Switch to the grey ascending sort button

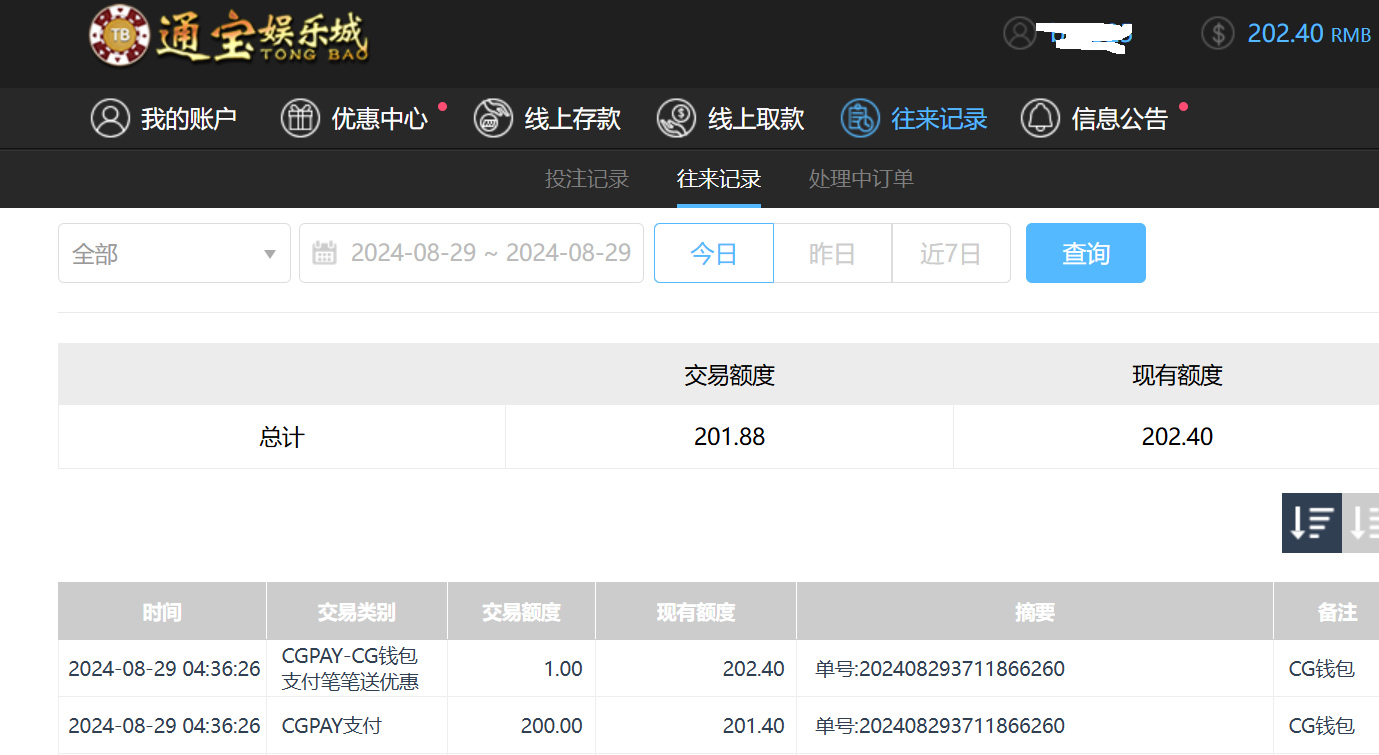tap(1362, 522)
